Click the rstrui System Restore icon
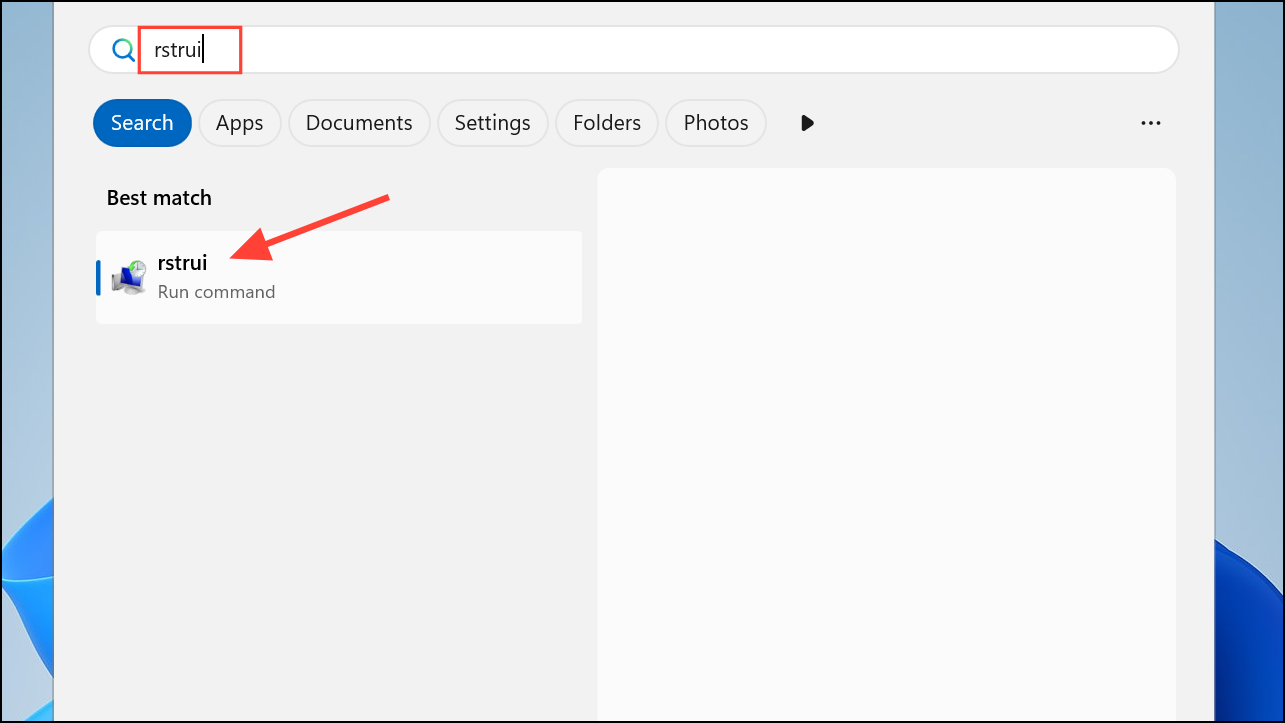The width and height of the screenshot is (1285, 723). (x=128, y=278)
